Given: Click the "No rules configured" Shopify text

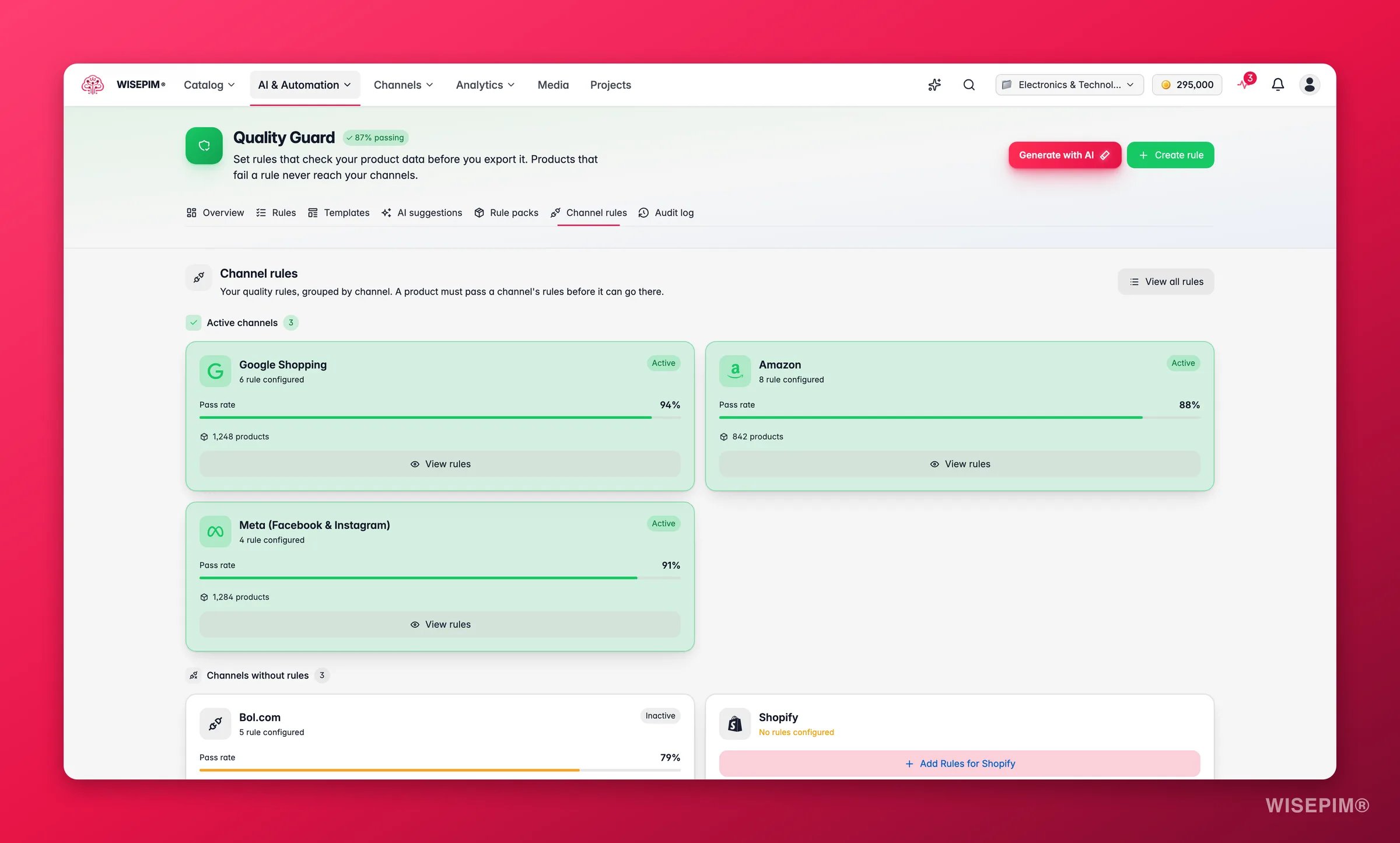Looking at the screenshot, I should click(796, 733).
